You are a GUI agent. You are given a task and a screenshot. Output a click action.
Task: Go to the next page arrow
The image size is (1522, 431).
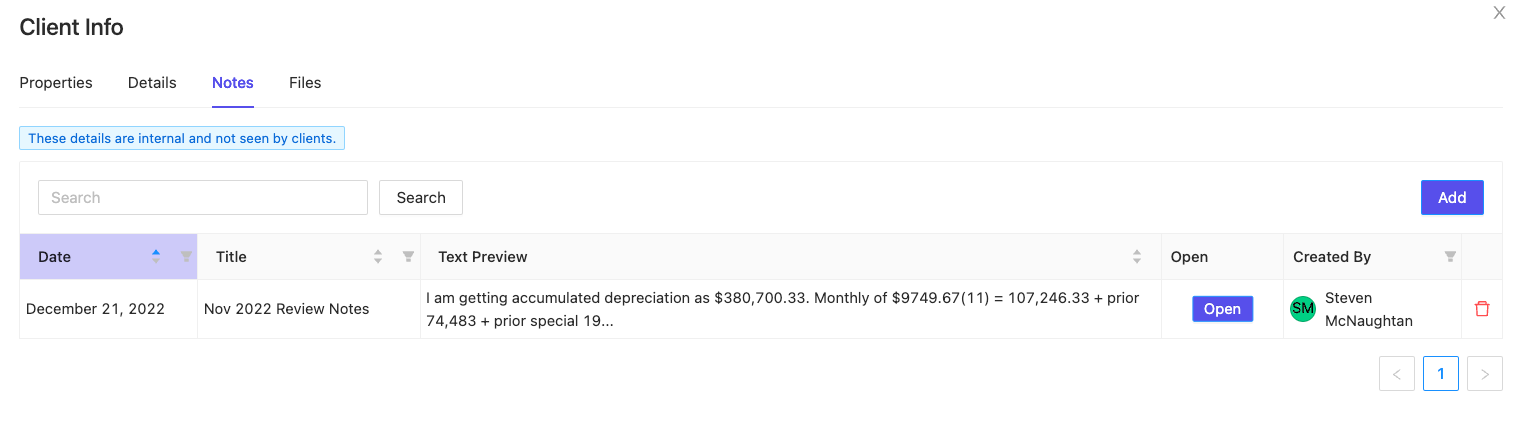pos(1485,374)
